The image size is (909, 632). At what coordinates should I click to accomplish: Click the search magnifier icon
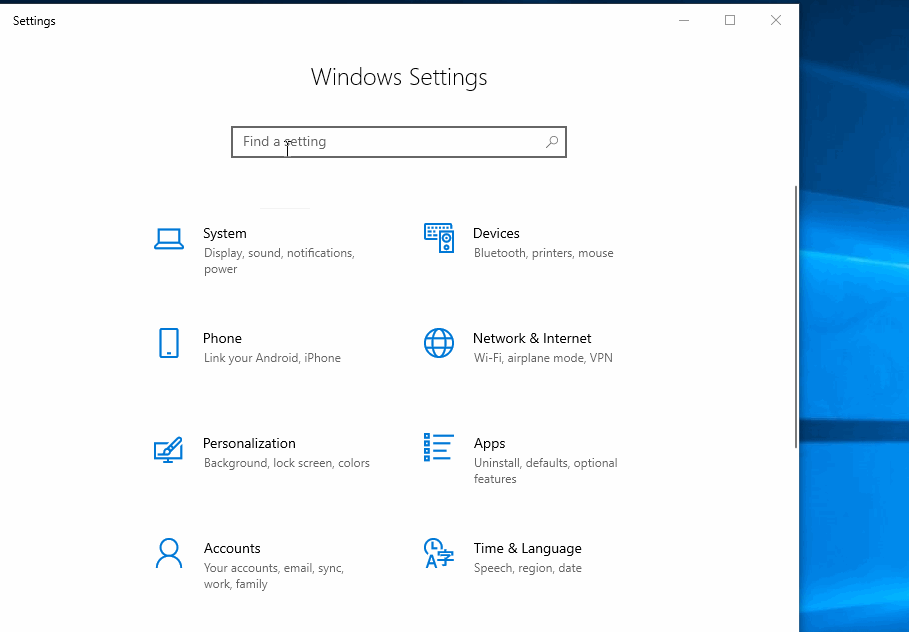click(551, 142)
